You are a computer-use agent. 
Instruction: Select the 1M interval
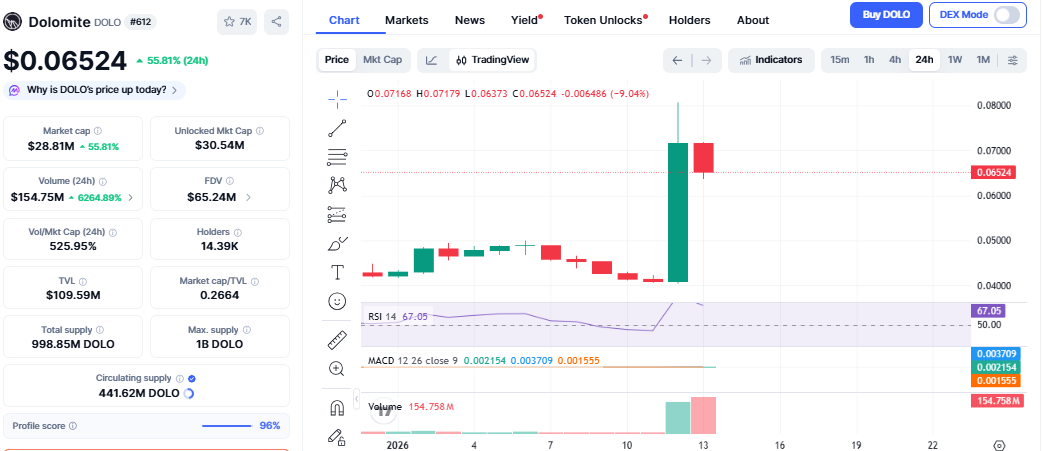[x=984, y=60]
